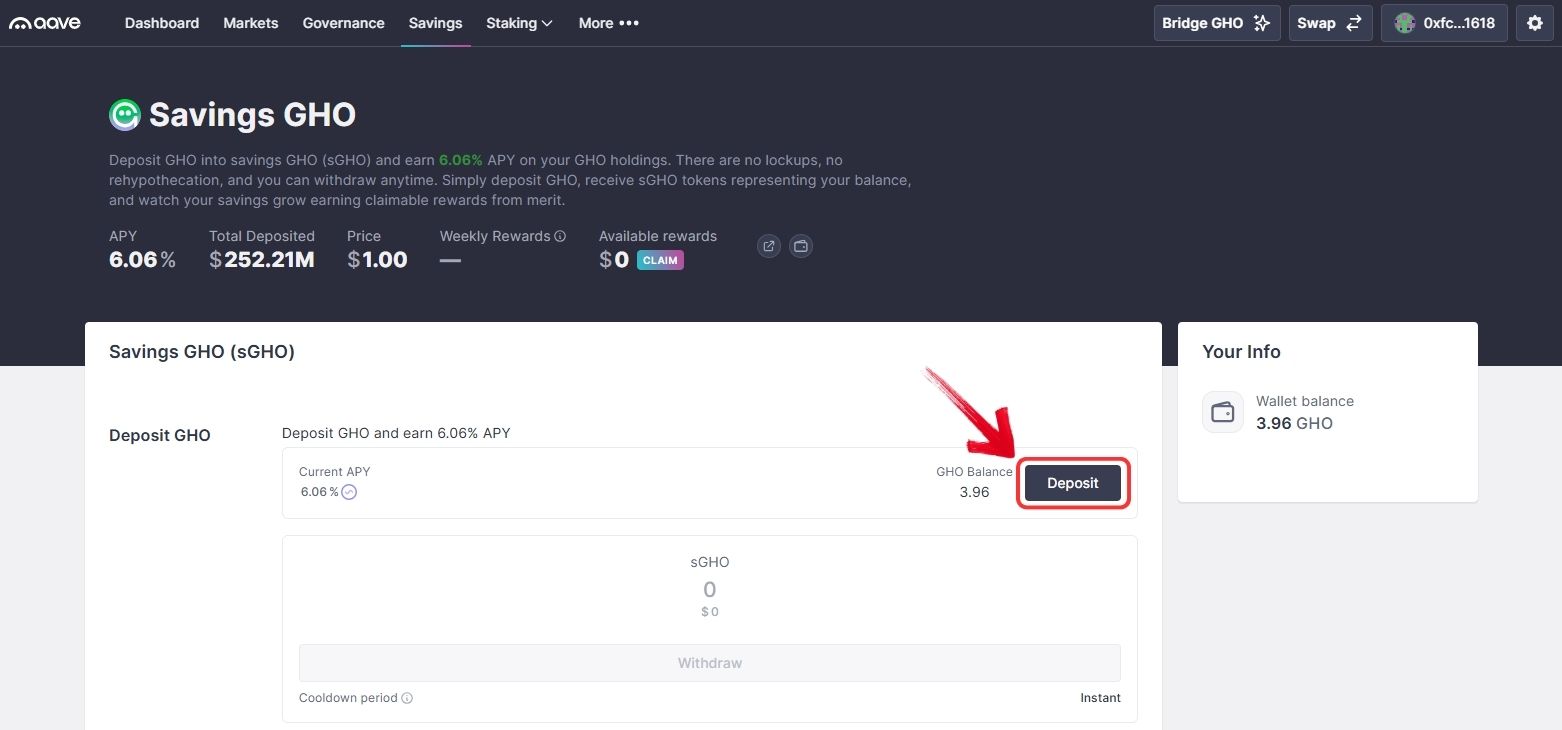Click the Deposit GHO section label
The height and width of the screenshot is (730, 1562).
coord(160,436)
